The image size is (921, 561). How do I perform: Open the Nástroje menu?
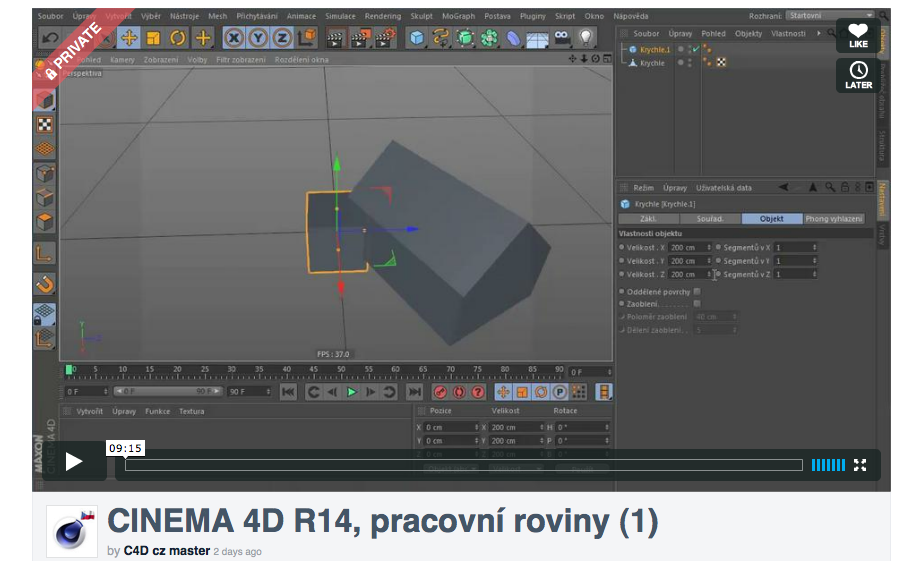pos(184,16)
